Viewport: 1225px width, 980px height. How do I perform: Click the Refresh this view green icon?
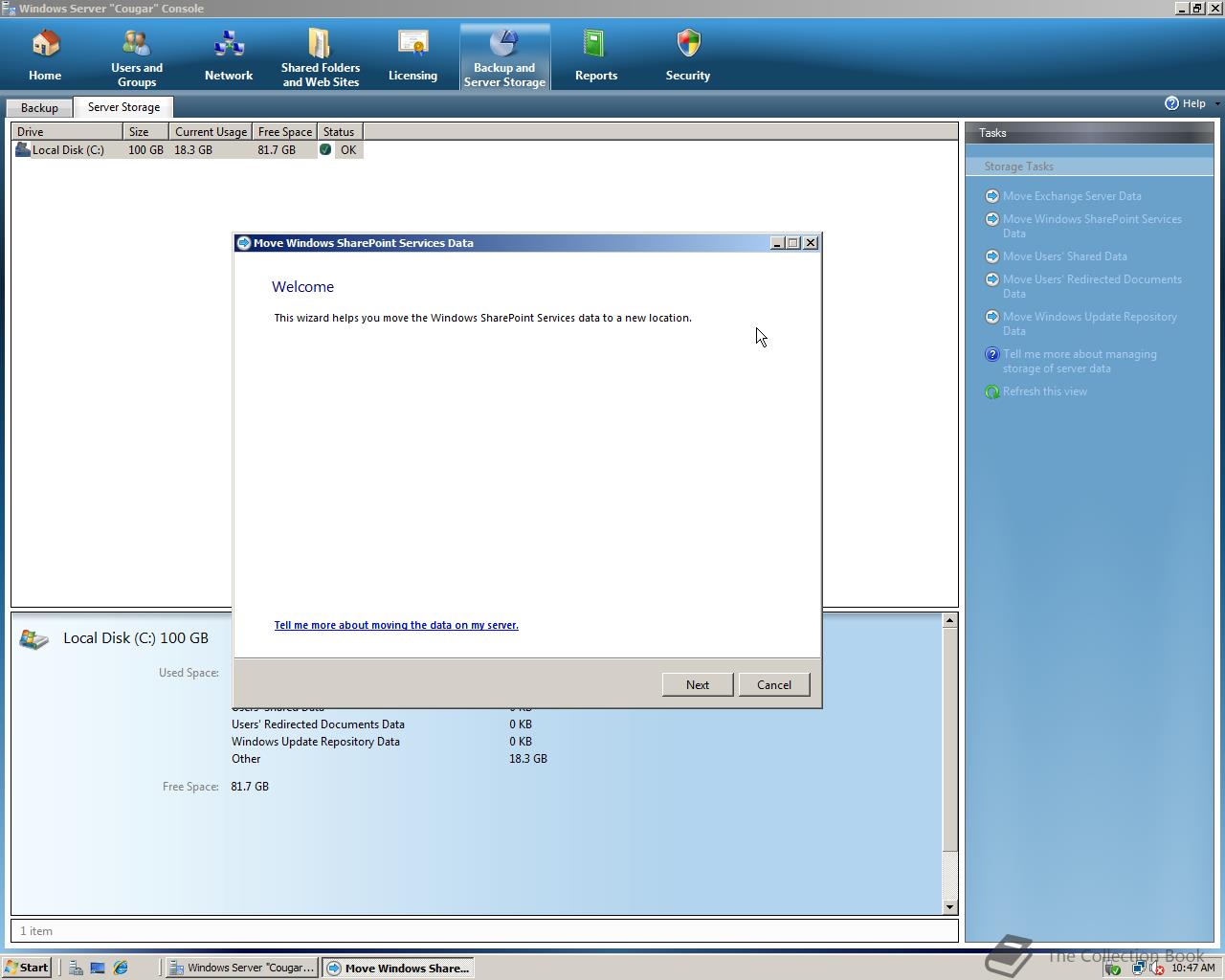point(992,391)
